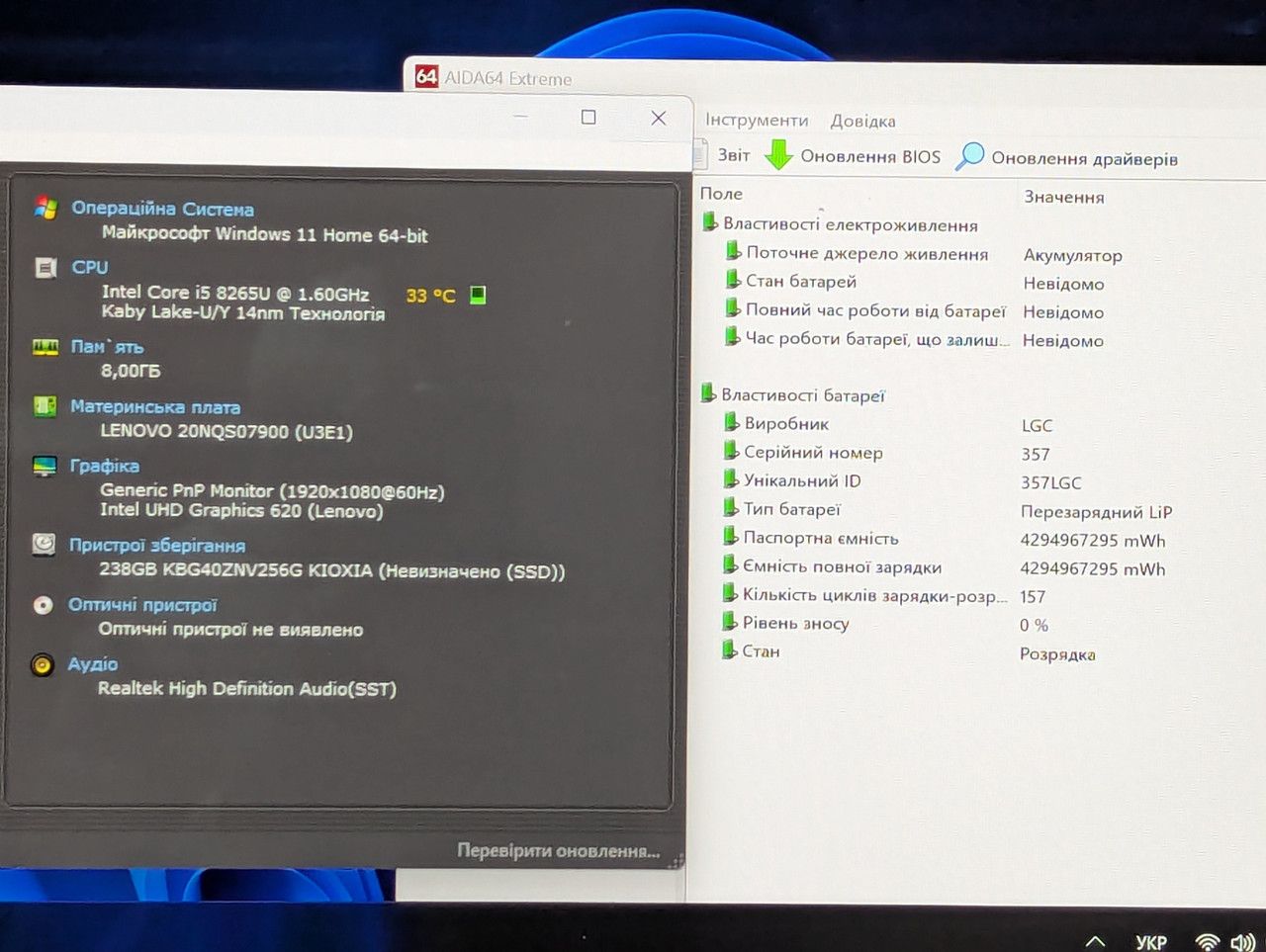This screenshot has width=1266, height=952.
Task: Click the Windows logo next to Операційна Система
Action: click(x=45, y=207)
